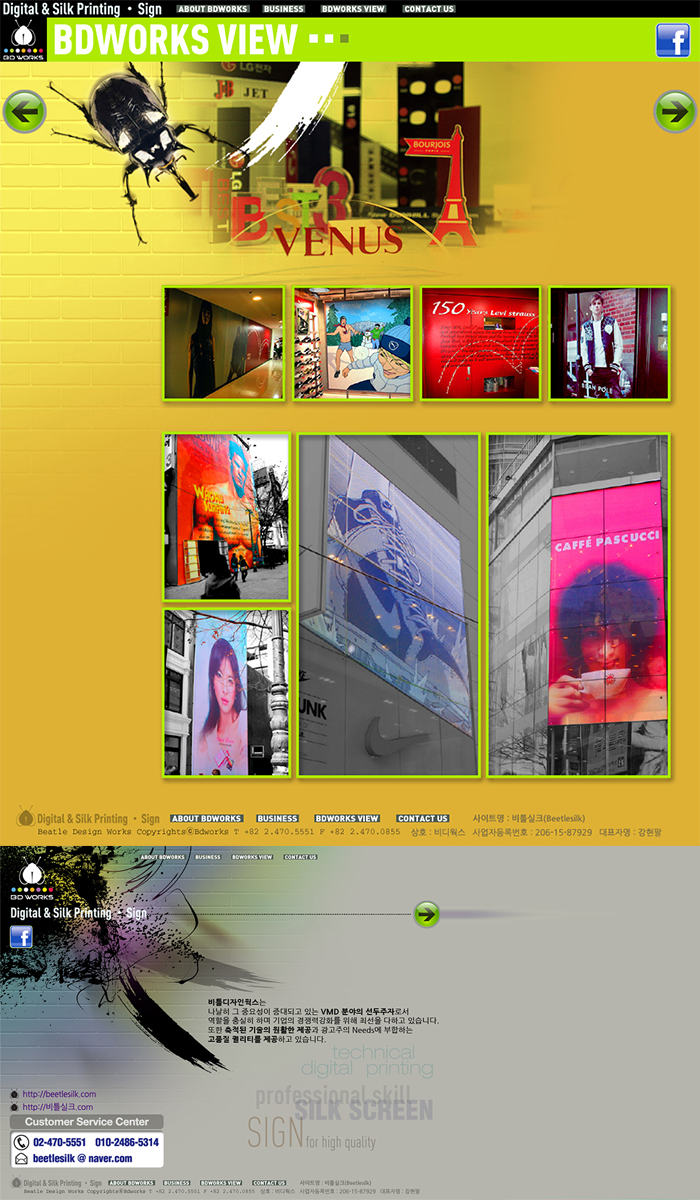This screenshot has height=1200, width=700.
Task: Open CONTACT US at top of the gray page
Action: coord(300,857)
